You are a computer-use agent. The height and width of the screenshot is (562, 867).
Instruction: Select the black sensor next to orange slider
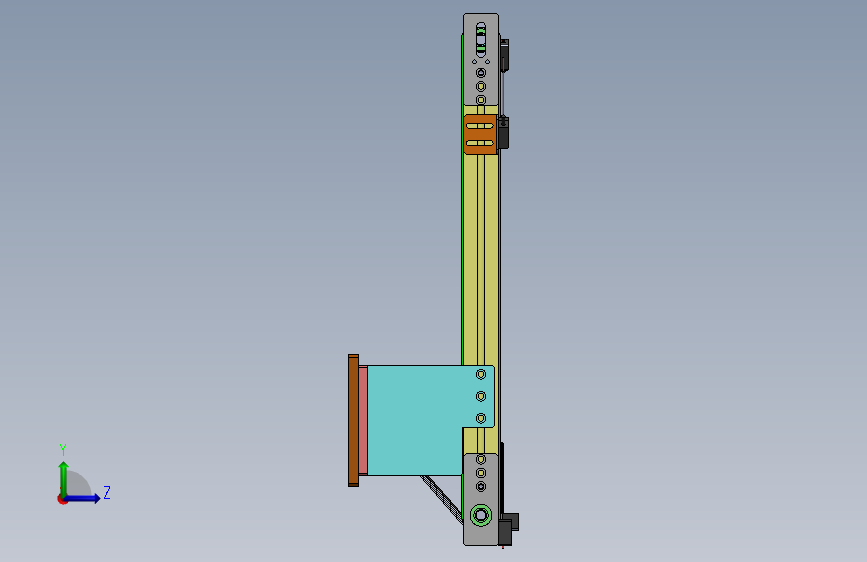503,132
